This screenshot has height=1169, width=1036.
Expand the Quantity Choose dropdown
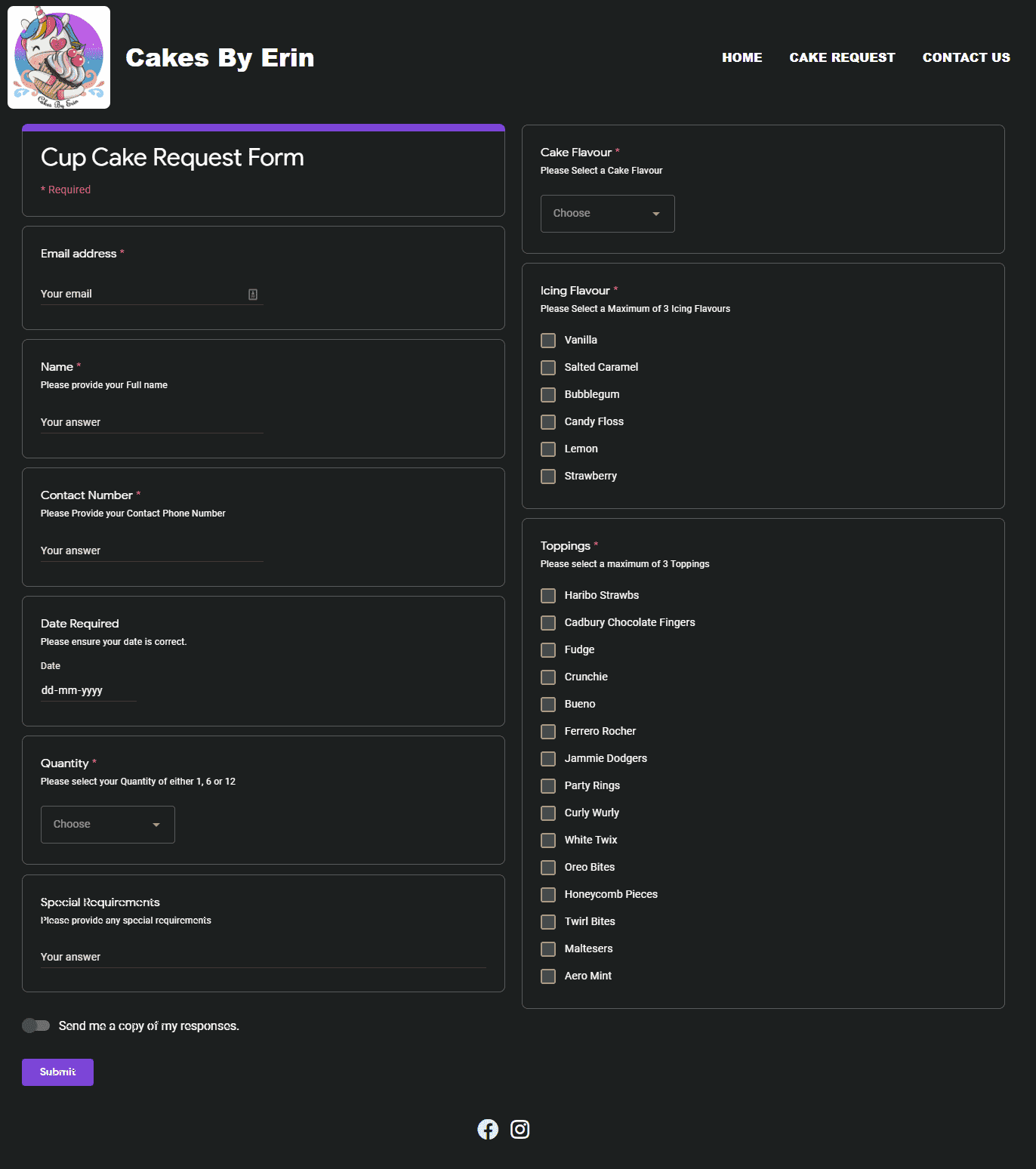(x=107, y=825)
